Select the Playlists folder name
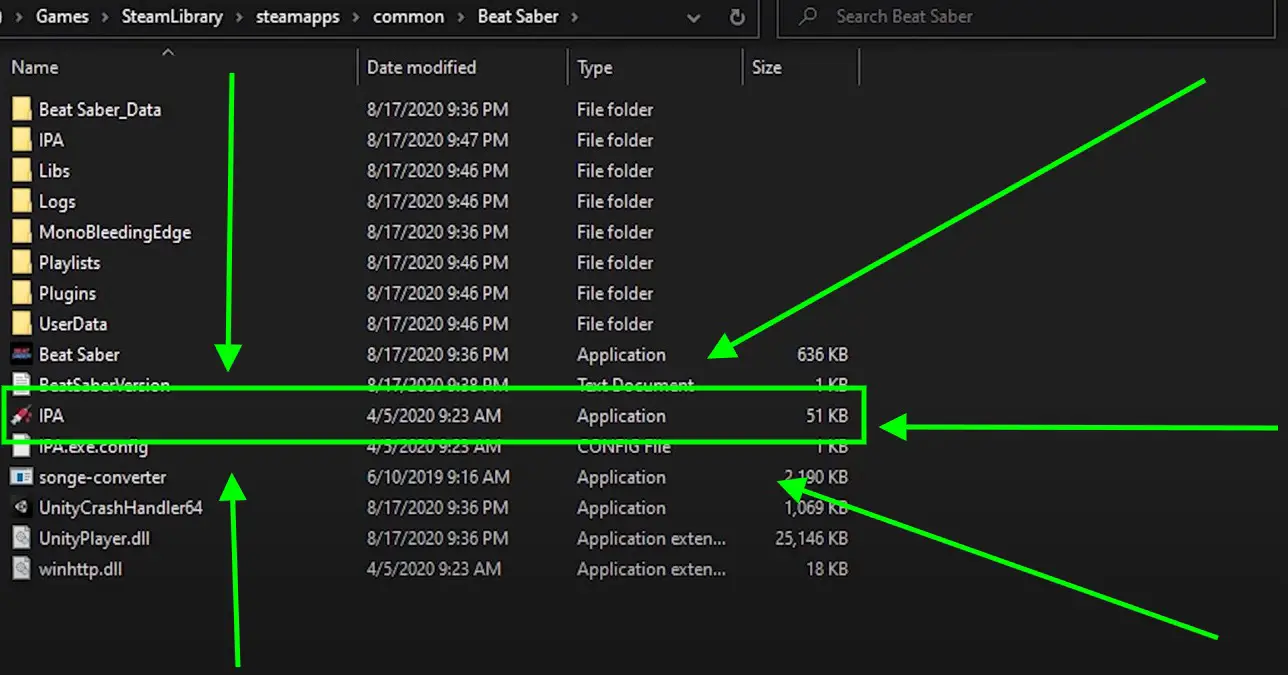This screenshot has height=675, width=1288. point(69,263)
